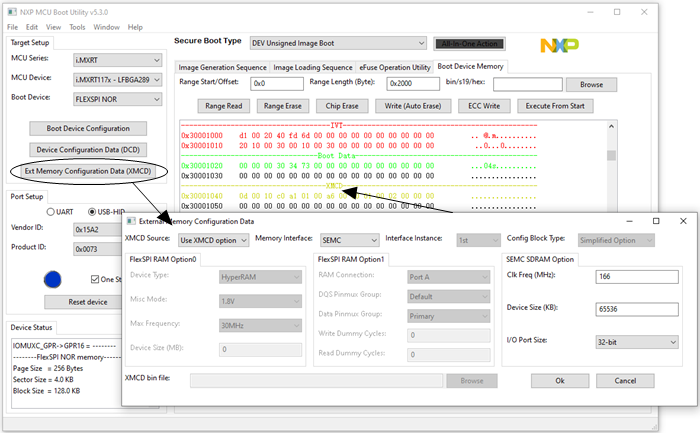Open the View menu
700x433 pixels.
[x=54, y=27]
